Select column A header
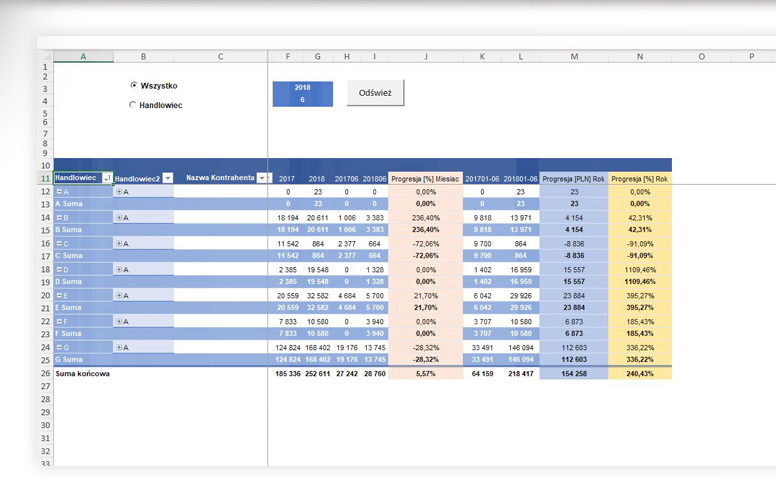This screenshot has width=776, height=502. (83, 57)
